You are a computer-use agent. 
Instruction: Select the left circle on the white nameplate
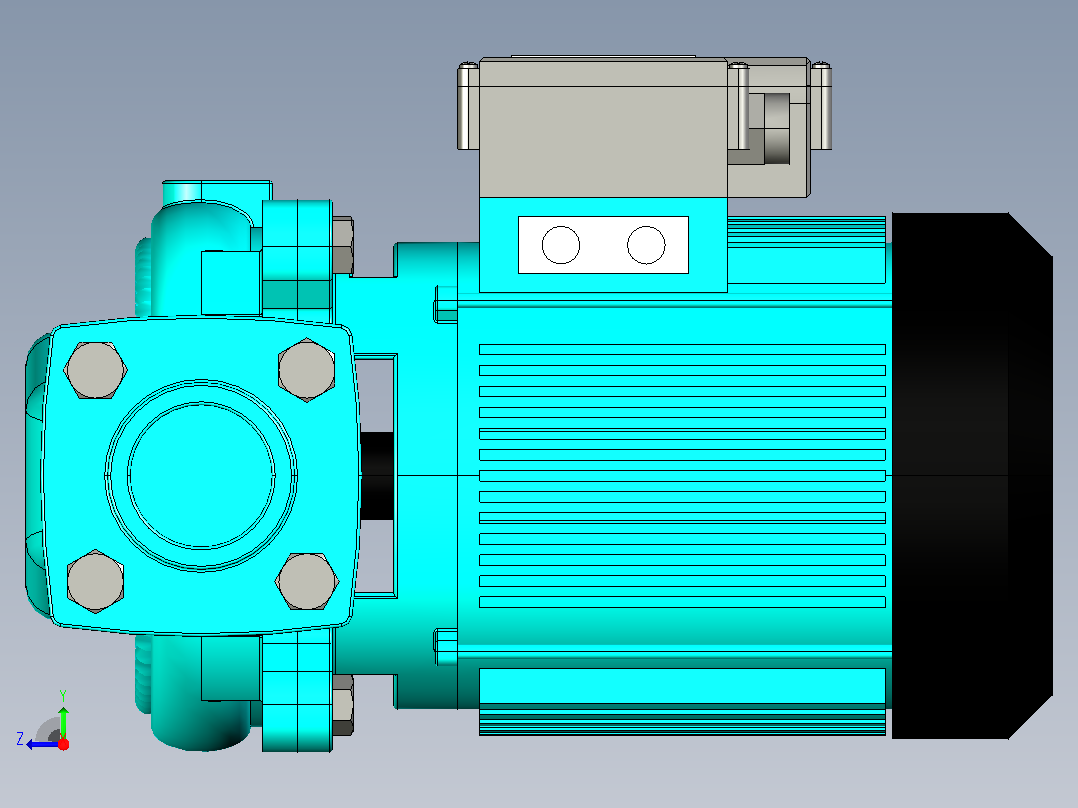click(561, 245)
